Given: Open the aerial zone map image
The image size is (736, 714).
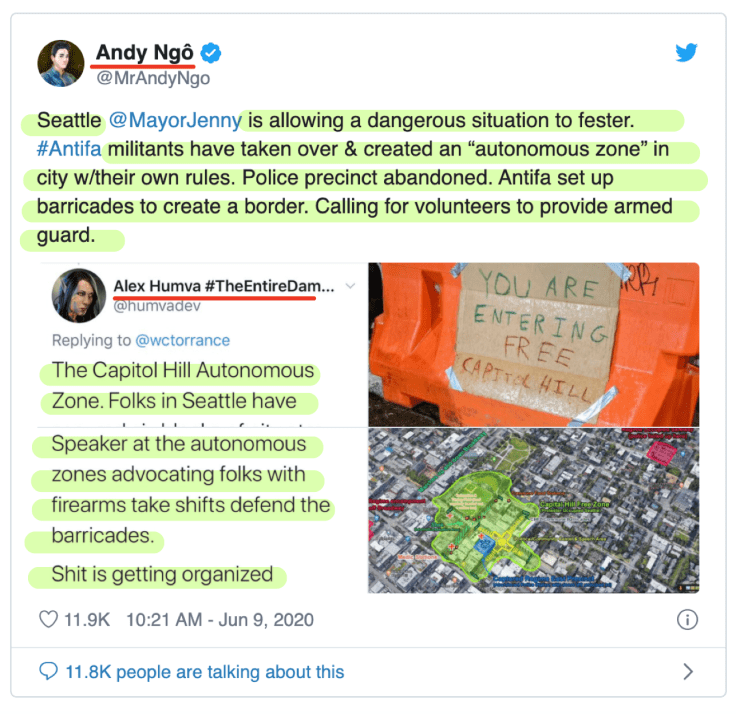Looking at the screenshot, I should tap(534, 510).
